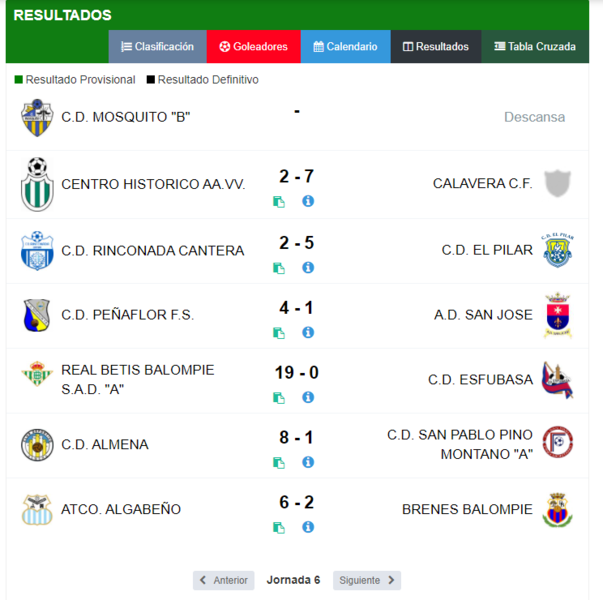Switch to the Clasificación tab
Viewport: 603px width, 600px height.
coord(158,47)
